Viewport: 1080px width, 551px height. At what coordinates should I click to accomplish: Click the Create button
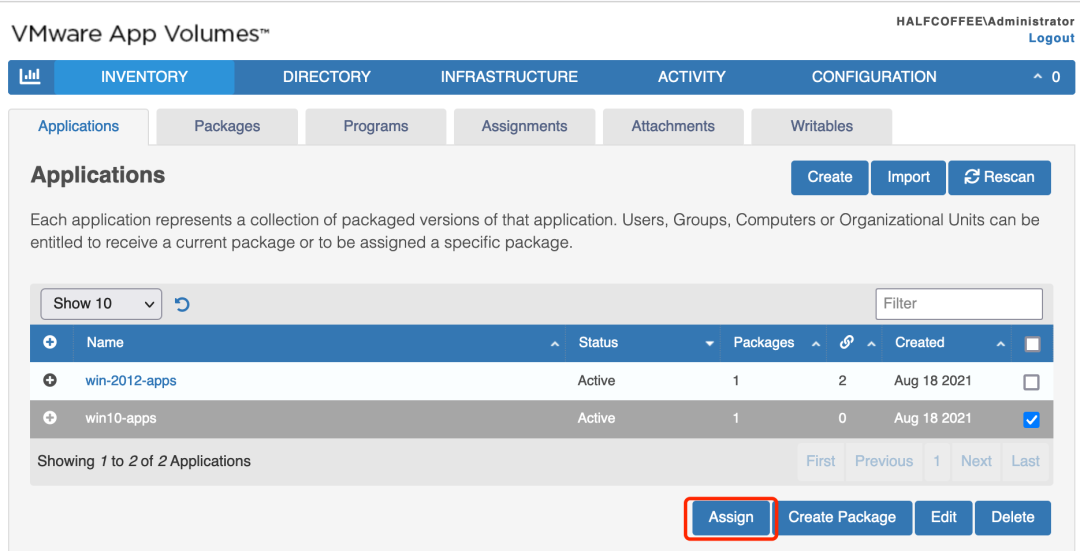tap(830, 177)
